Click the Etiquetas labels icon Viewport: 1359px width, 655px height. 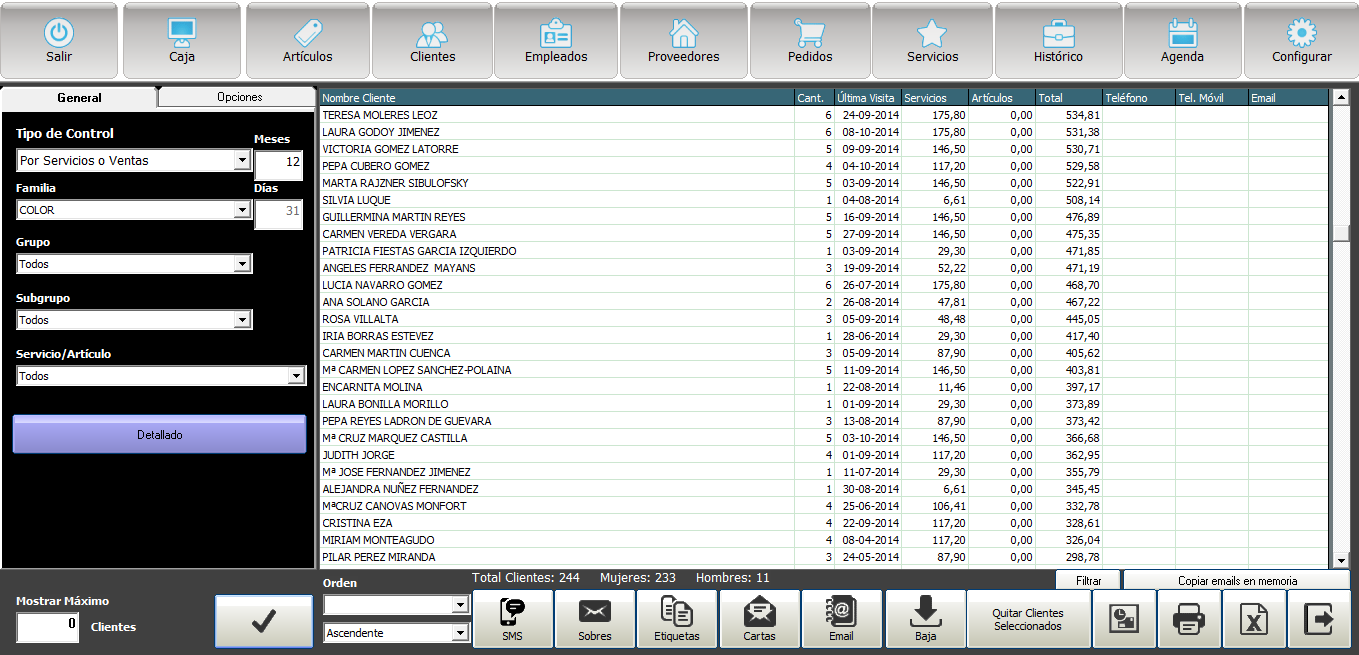(677, 619)
